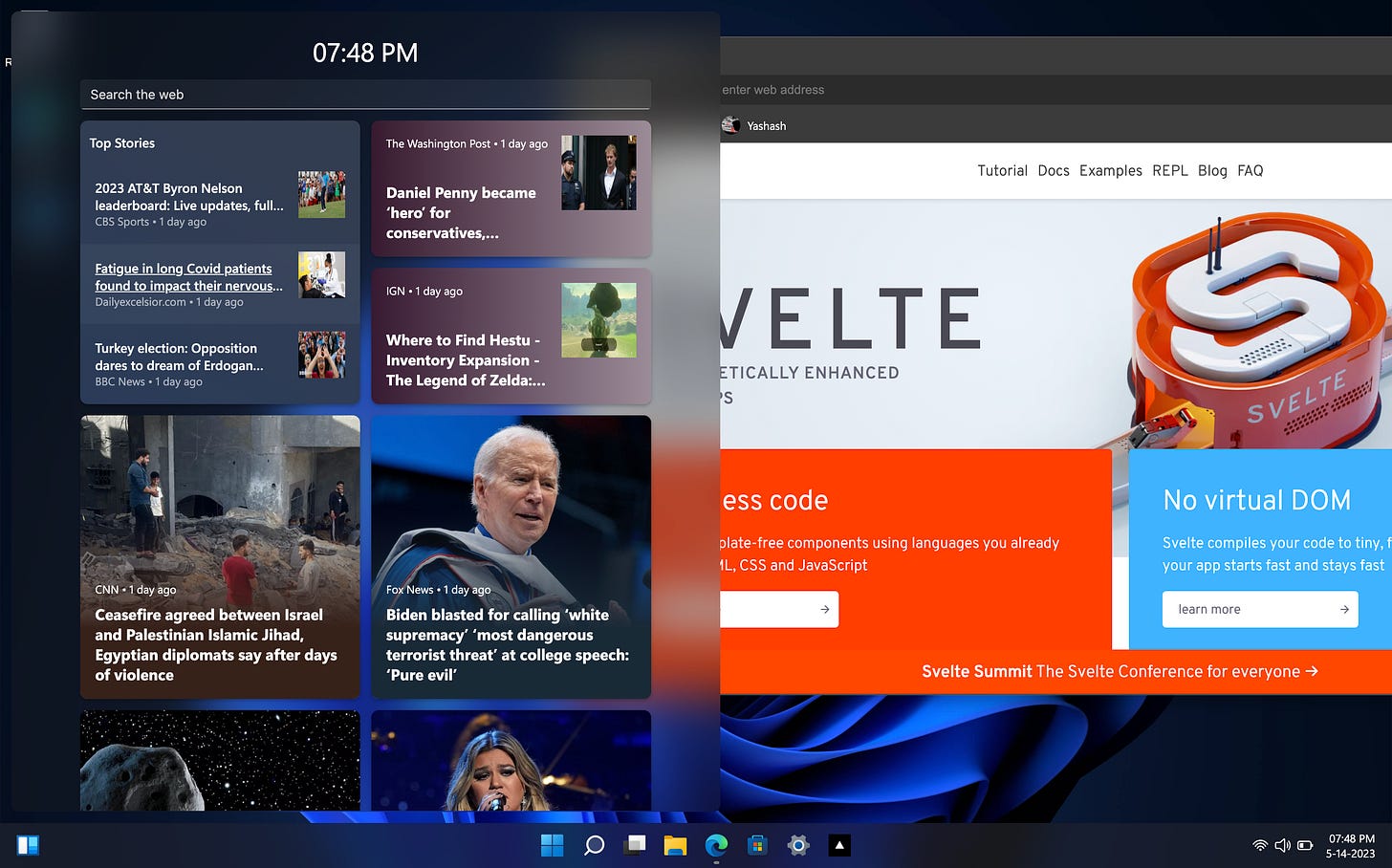The image size is (1392, 868).
Task: Click the Daniel Penny card photo
Action: click(598, 172)
